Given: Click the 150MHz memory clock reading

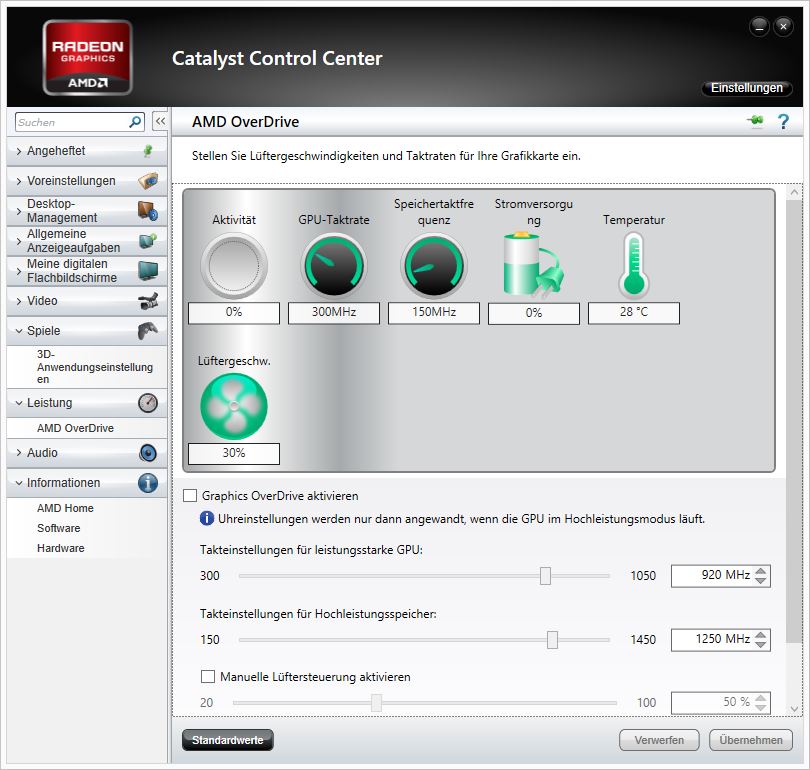Looking at the screenshot, I should [x=434, y=313].
